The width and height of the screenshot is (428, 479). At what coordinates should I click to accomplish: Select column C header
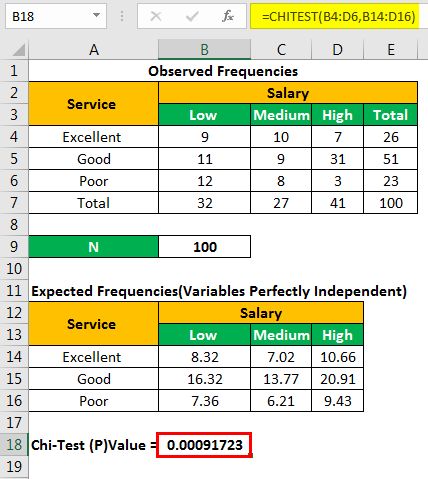click(281, 50)
